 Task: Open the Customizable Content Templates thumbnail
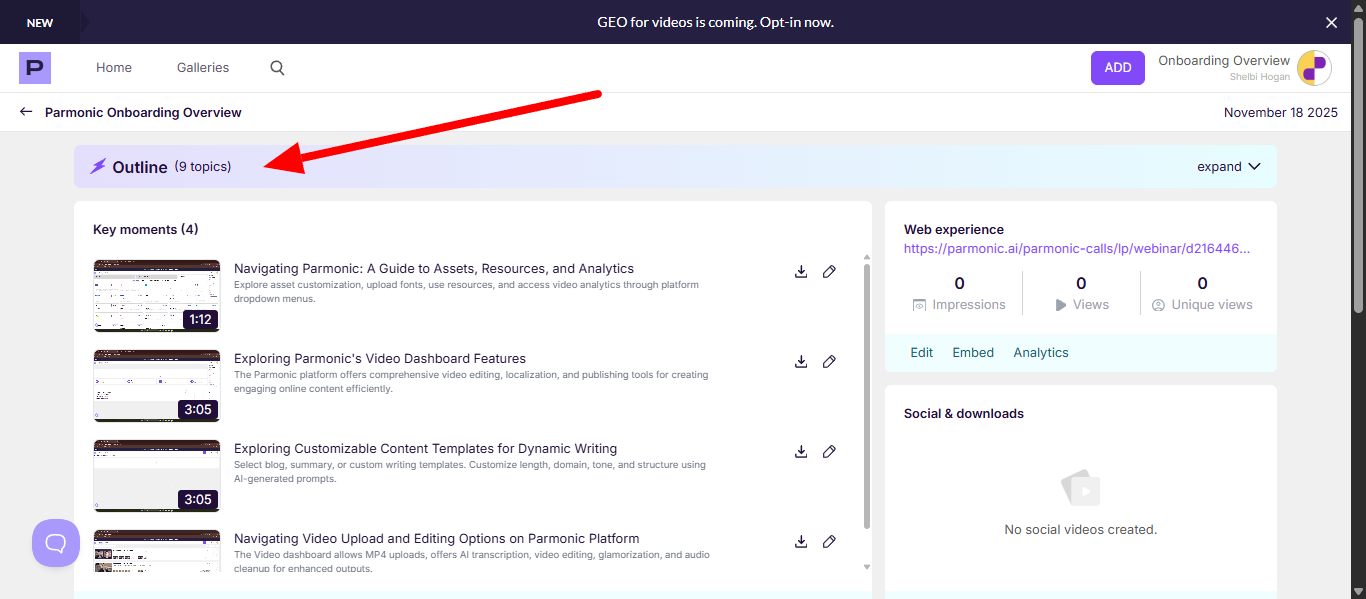pyautogui.click(x=157, y=476)
